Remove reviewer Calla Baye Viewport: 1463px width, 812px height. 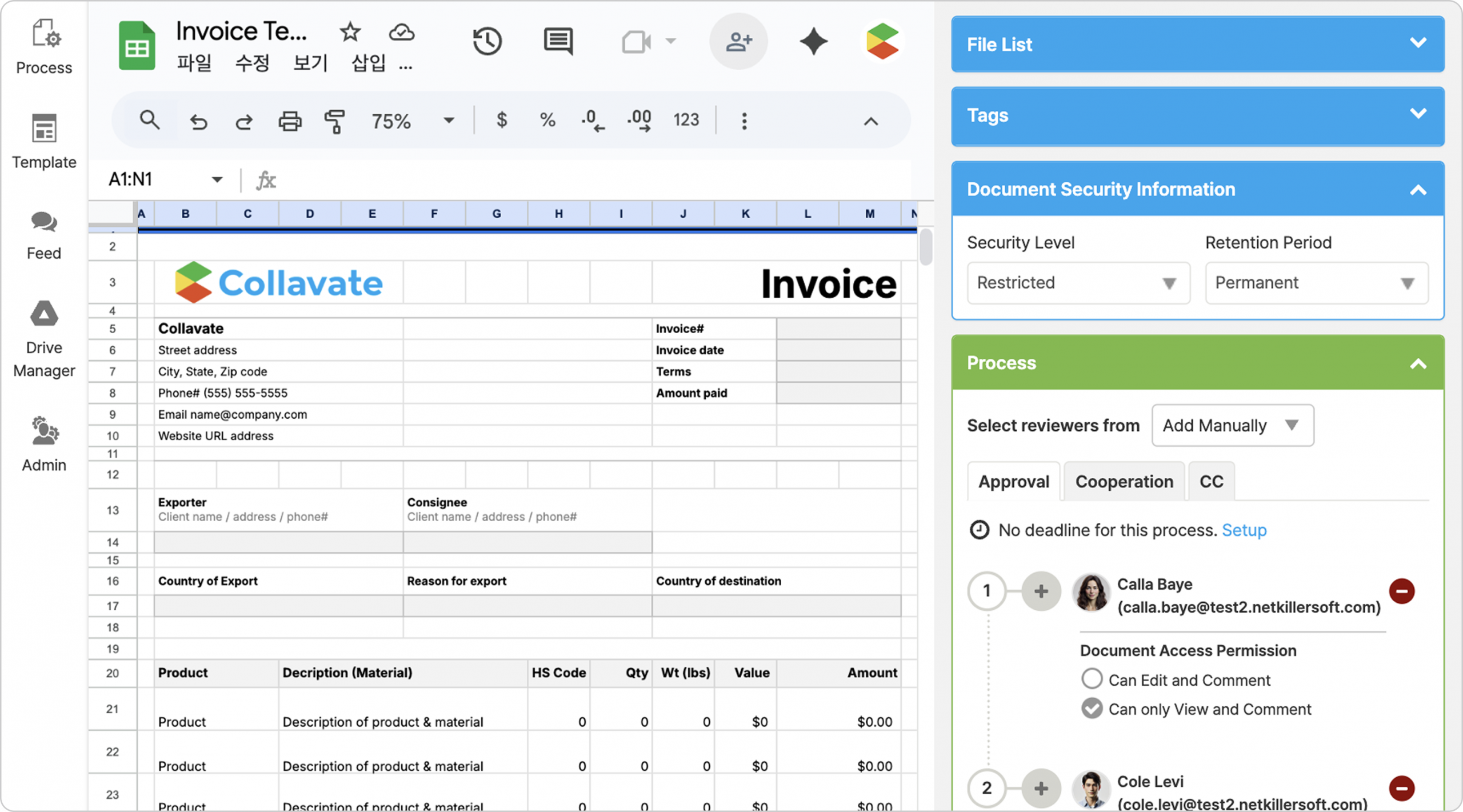(x=1402, y=591)
